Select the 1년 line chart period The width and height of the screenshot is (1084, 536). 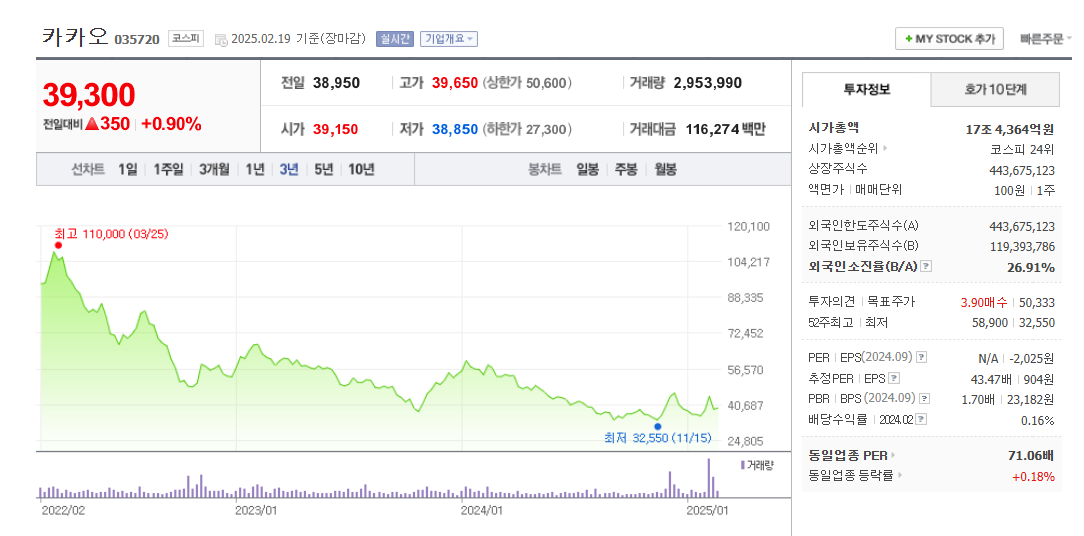click(255, 169)
